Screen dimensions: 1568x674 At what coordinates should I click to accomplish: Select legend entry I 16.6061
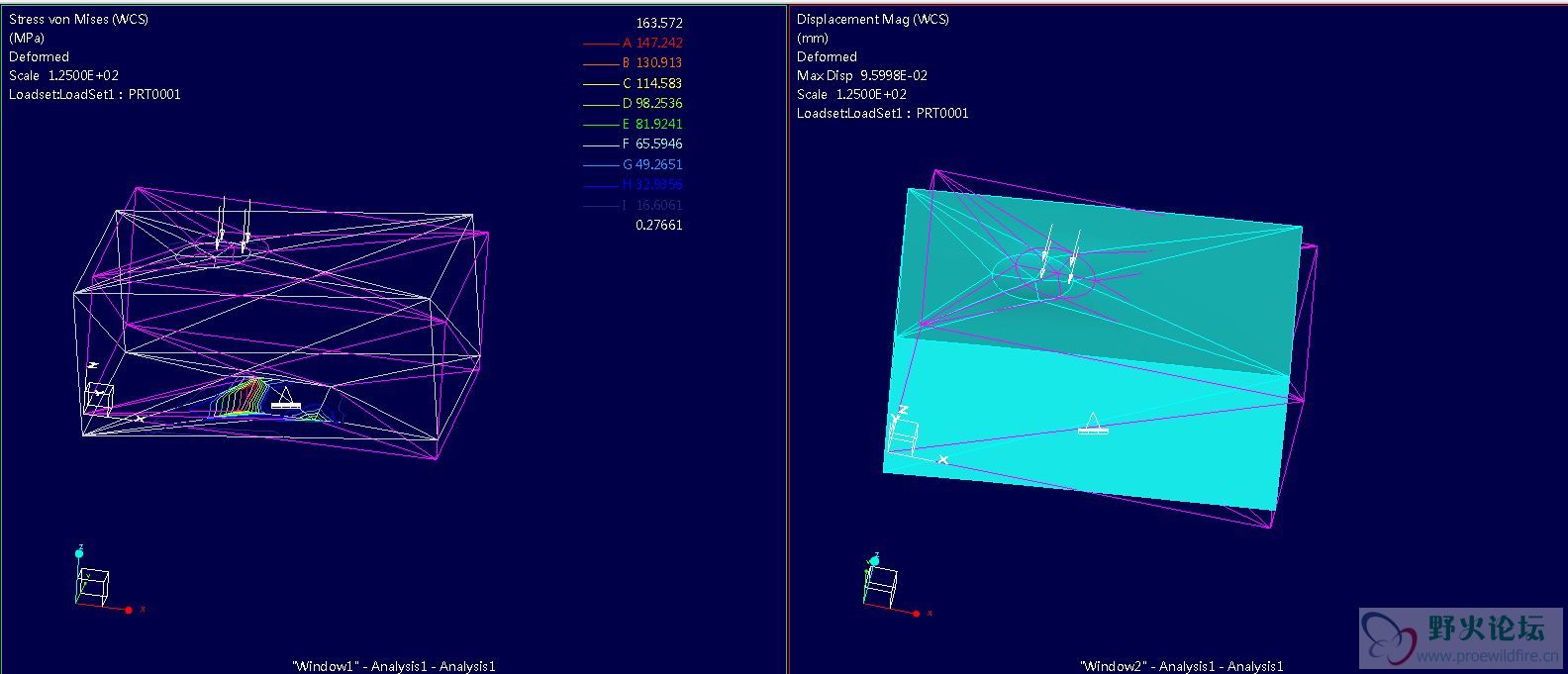pos(652,206)
